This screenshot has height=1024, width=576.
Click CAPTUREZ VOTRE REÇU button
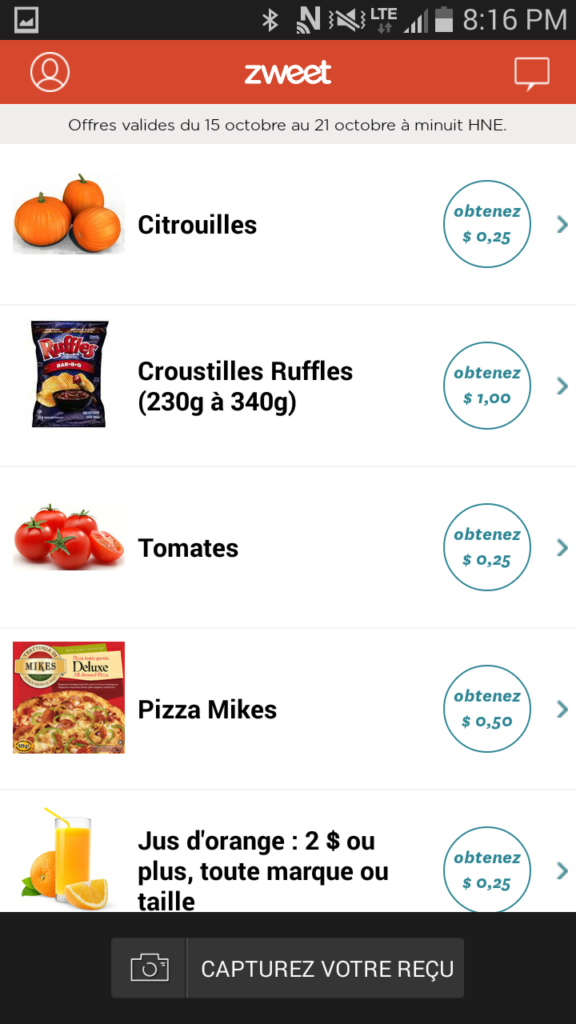coord(288,968)
